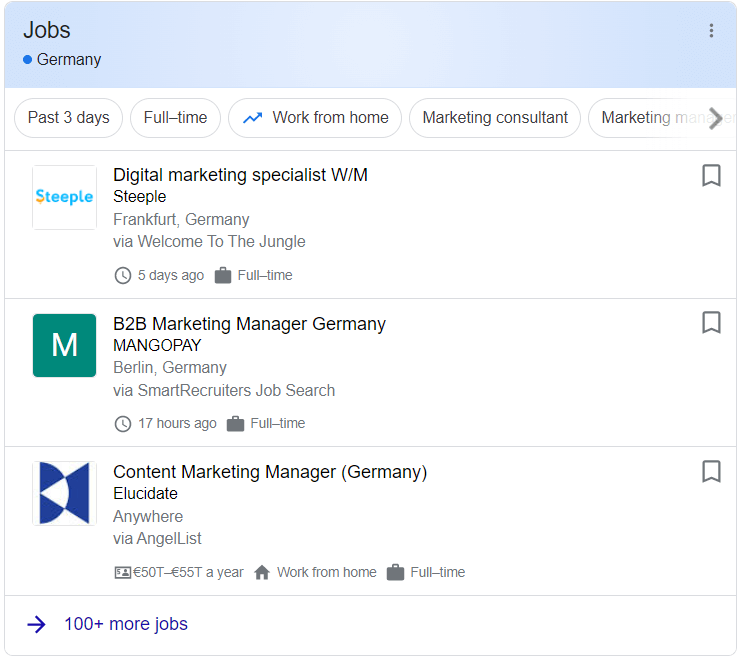Bookmark the Content Marketing Manager (Germany) job
Viewport: 740px width, 658px height.
(x=711, y=471)
